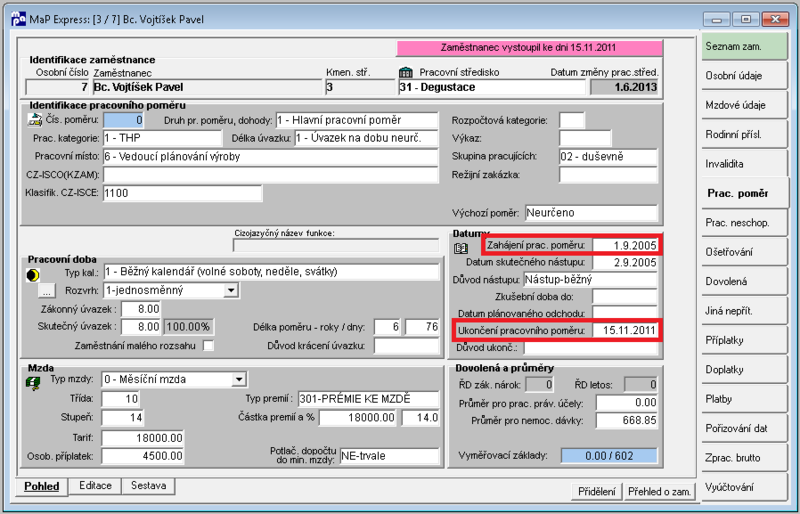Click the Stupeň field showing 14
The image size is (800, 514).
tap(122, 418)
